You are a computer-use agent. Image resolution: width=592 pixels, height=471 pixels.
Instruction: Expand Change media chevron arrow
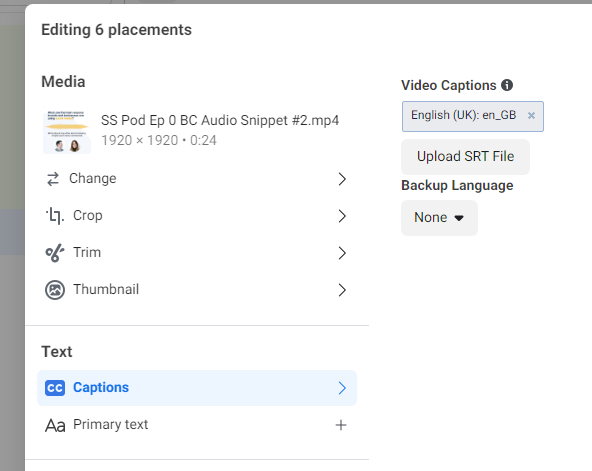pyautogui.click(x=342, y=179)
